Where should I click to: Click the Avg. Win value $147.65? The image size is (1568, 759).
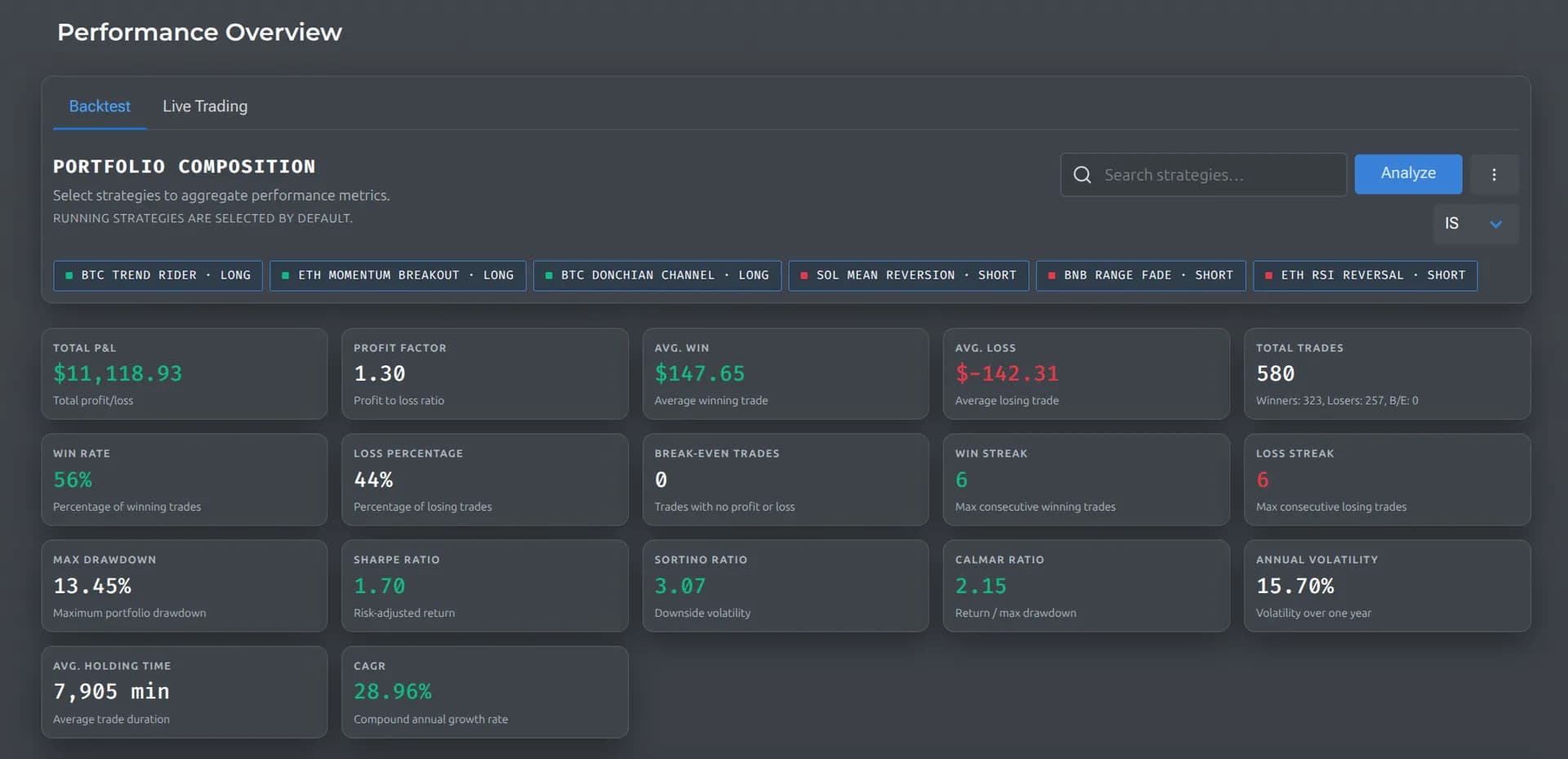(x=700, y=373)
